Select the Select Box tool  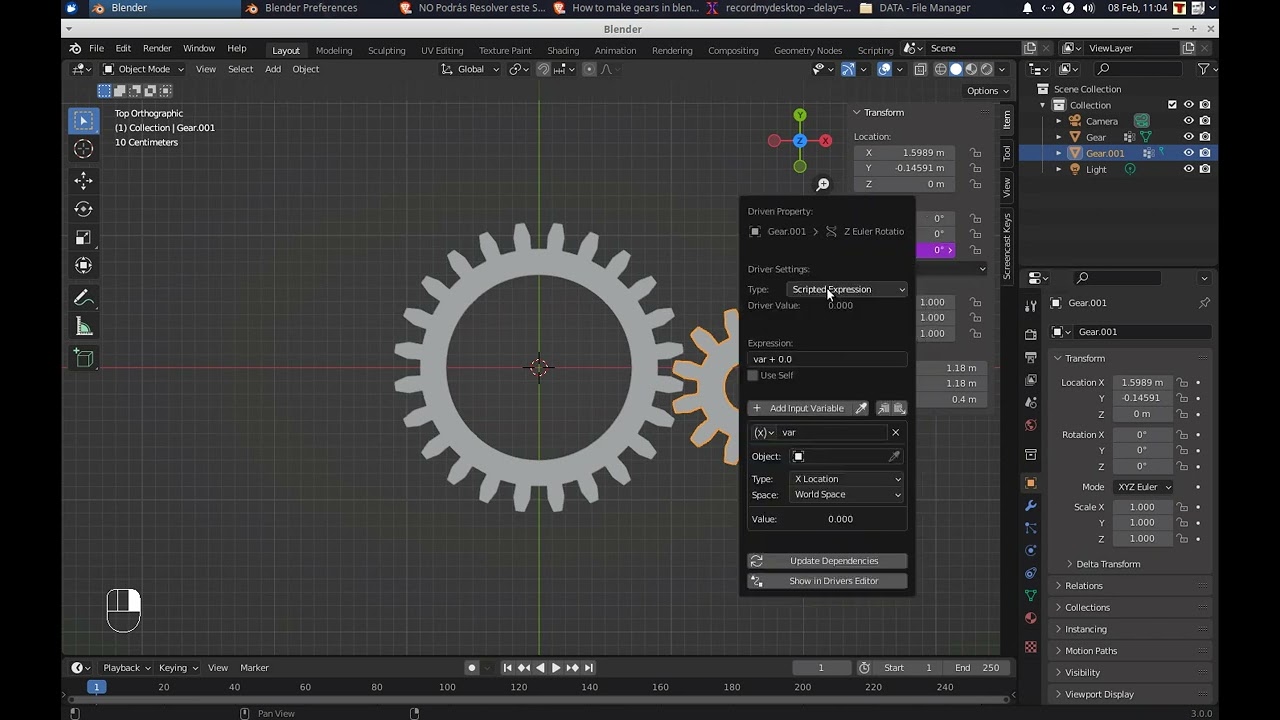click(84, 121)
